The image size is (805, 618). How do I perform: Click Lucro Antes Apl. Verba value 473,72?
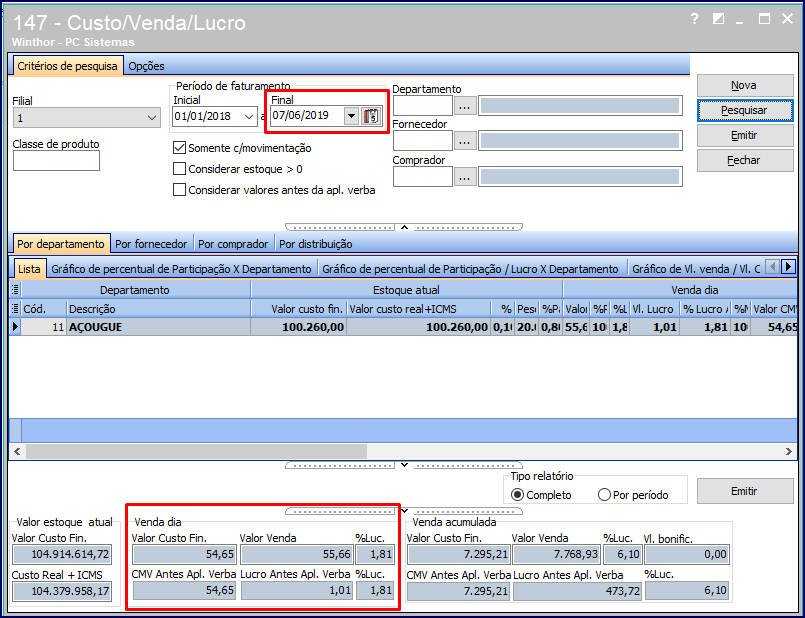pos(578,591)
